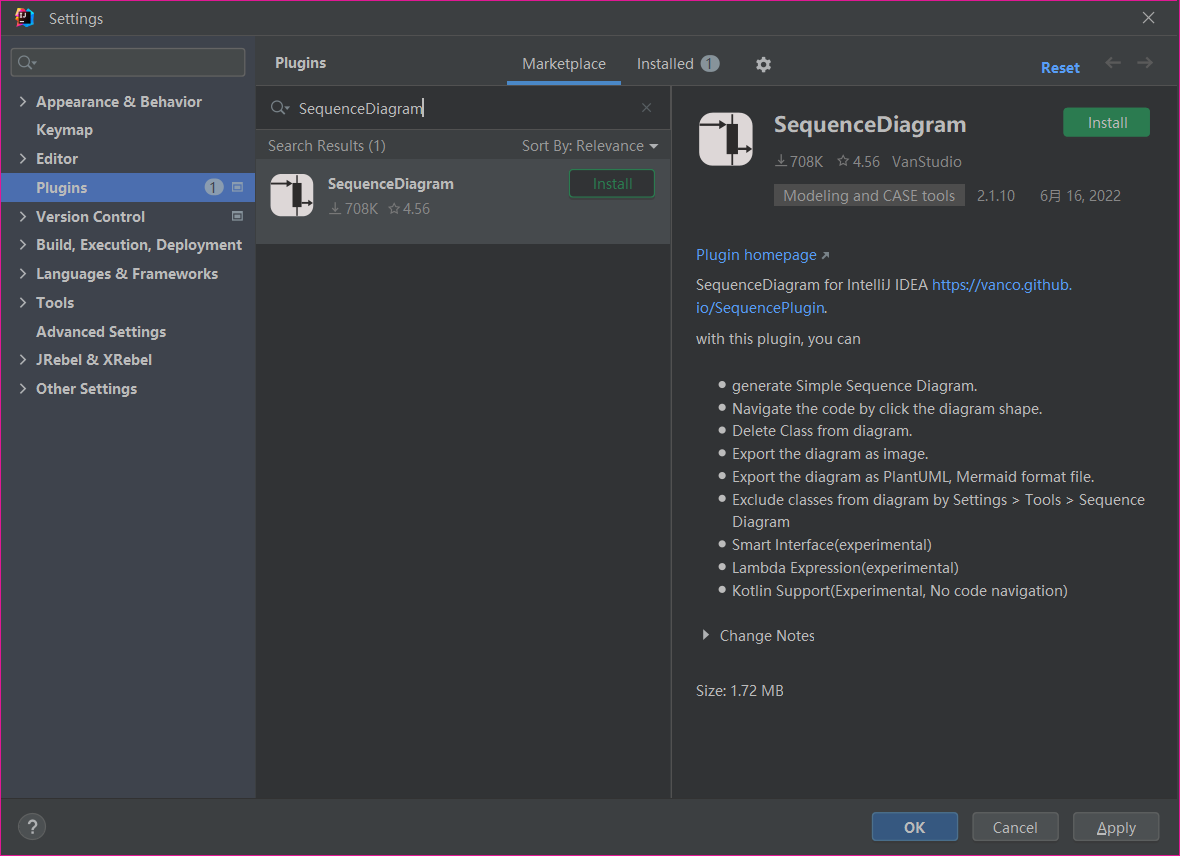Expand the Change Notes section
Screen dimensions: 1180x856
(x=705, y=635)
